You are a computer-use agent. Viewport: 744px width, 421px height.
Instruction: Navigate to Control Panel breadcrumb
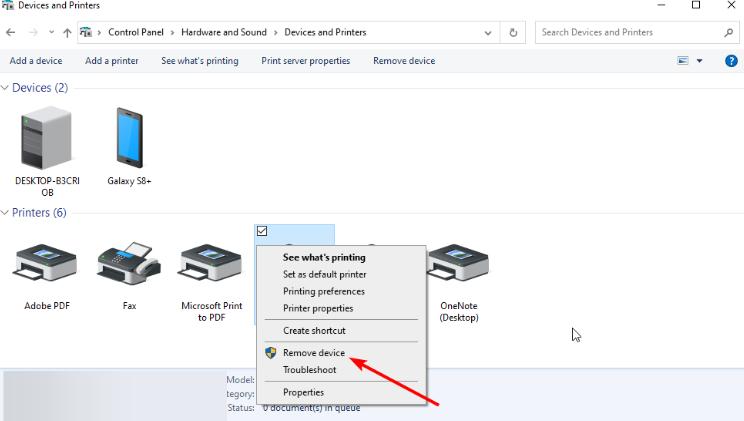coord(136,32)
